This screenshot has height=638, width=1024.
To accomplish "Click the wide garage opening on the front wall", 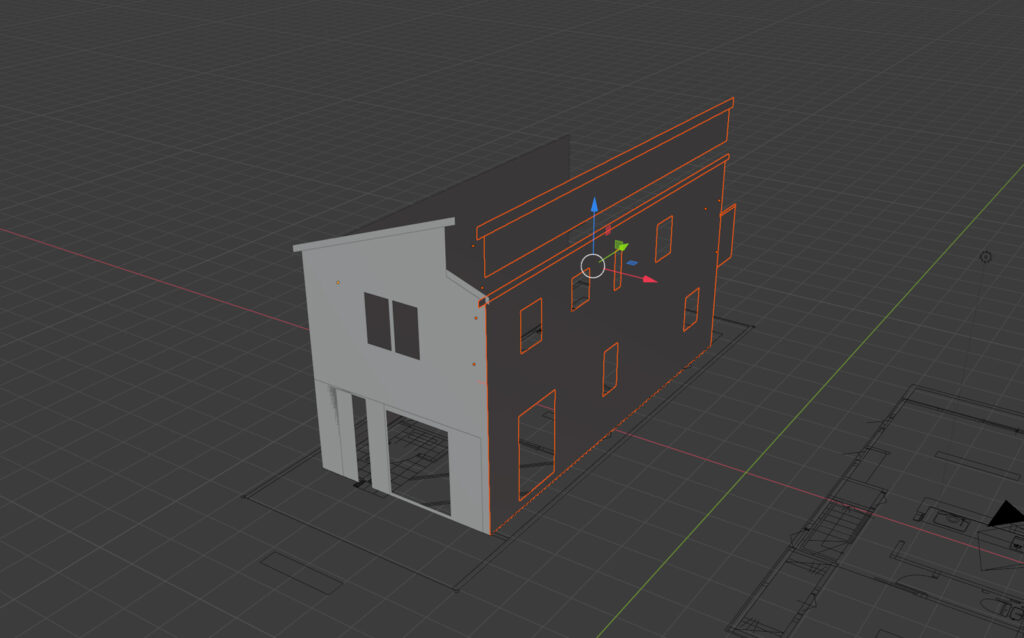I will [418, 462].
